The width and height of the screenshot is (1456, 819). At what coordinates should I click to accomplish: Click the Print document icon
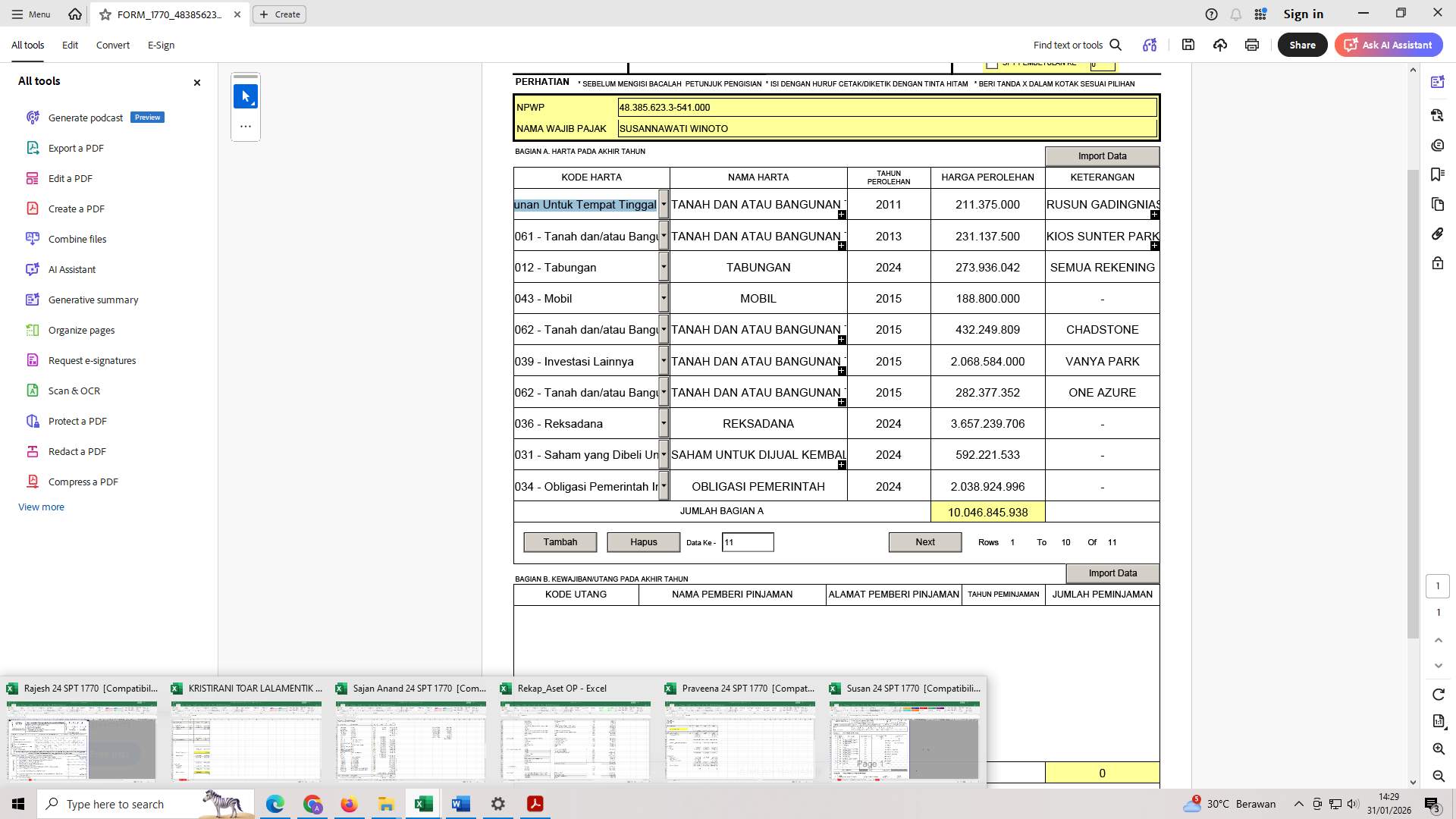point(1251,45)
